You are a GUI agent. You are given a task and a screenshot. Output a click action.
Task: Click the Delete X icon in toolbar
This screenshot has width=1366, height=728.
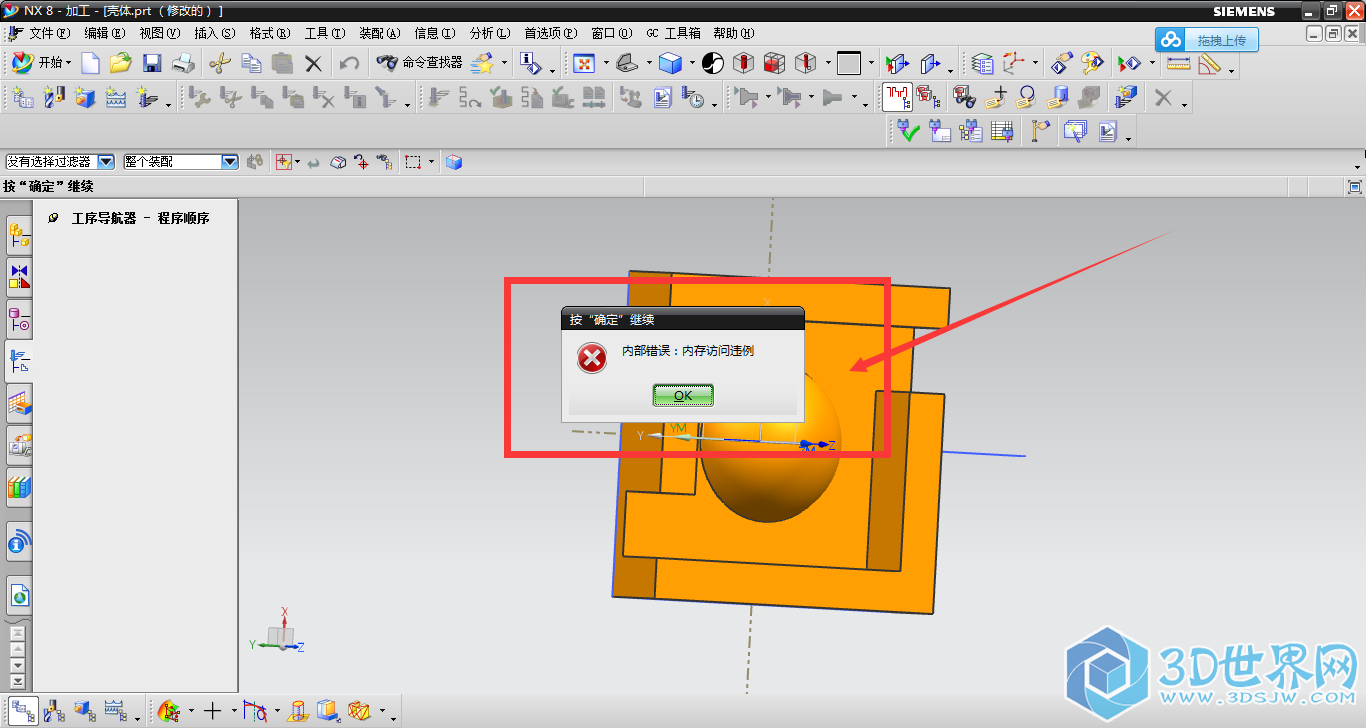[313, 63]
